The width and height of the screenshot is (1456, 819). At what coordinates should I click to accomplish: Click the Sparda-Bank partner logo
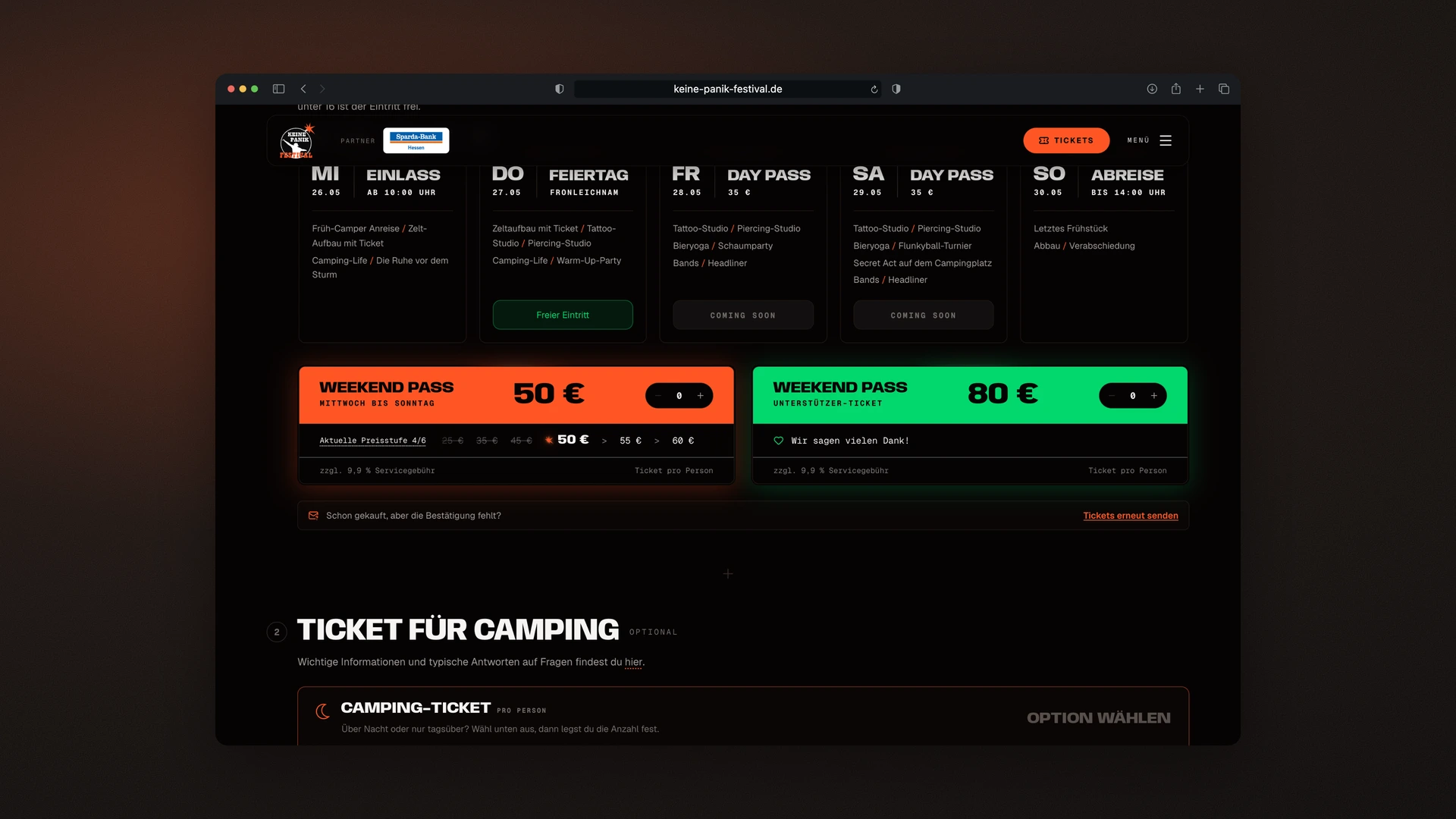[416, 140]
